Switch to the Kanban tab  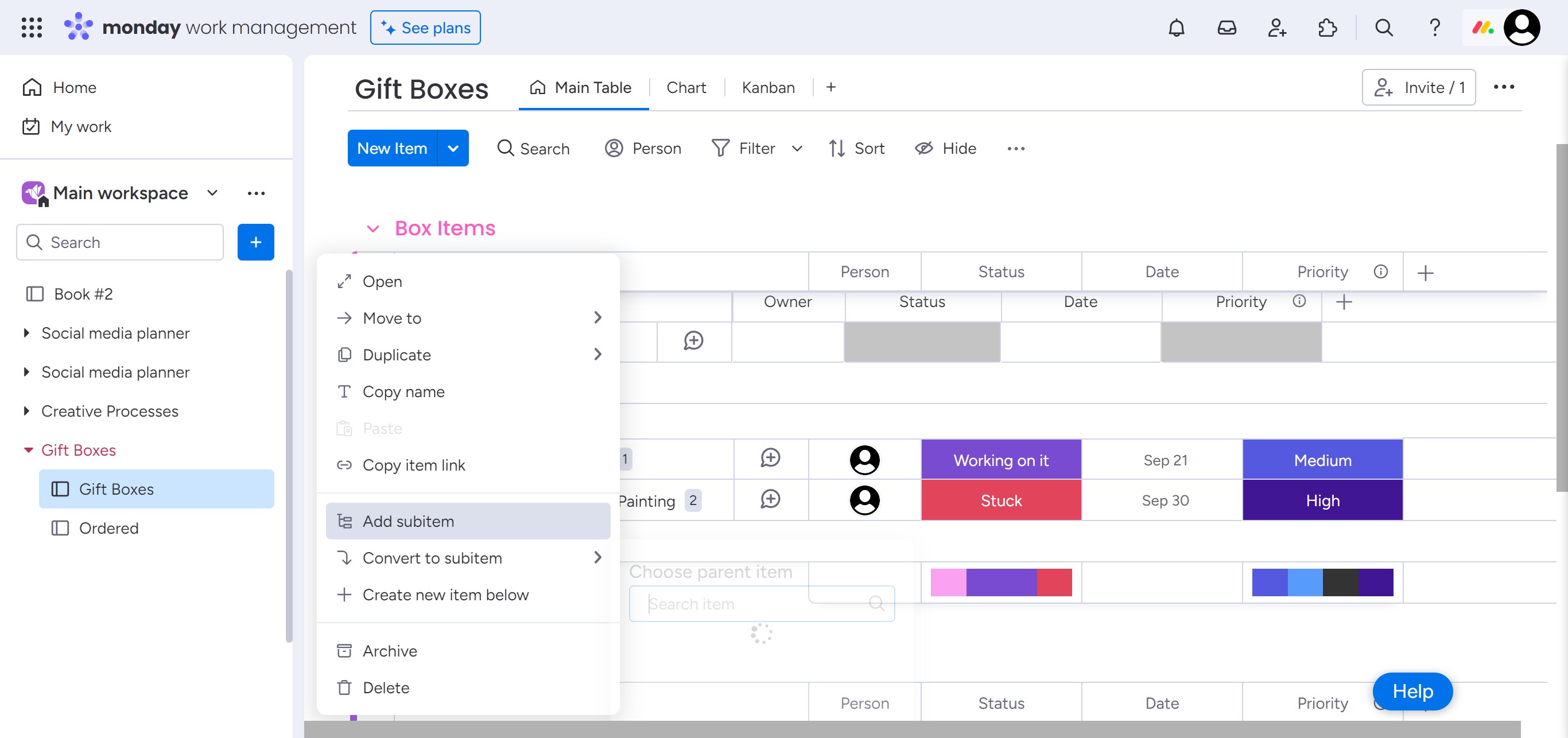click(x=767, y=88)
